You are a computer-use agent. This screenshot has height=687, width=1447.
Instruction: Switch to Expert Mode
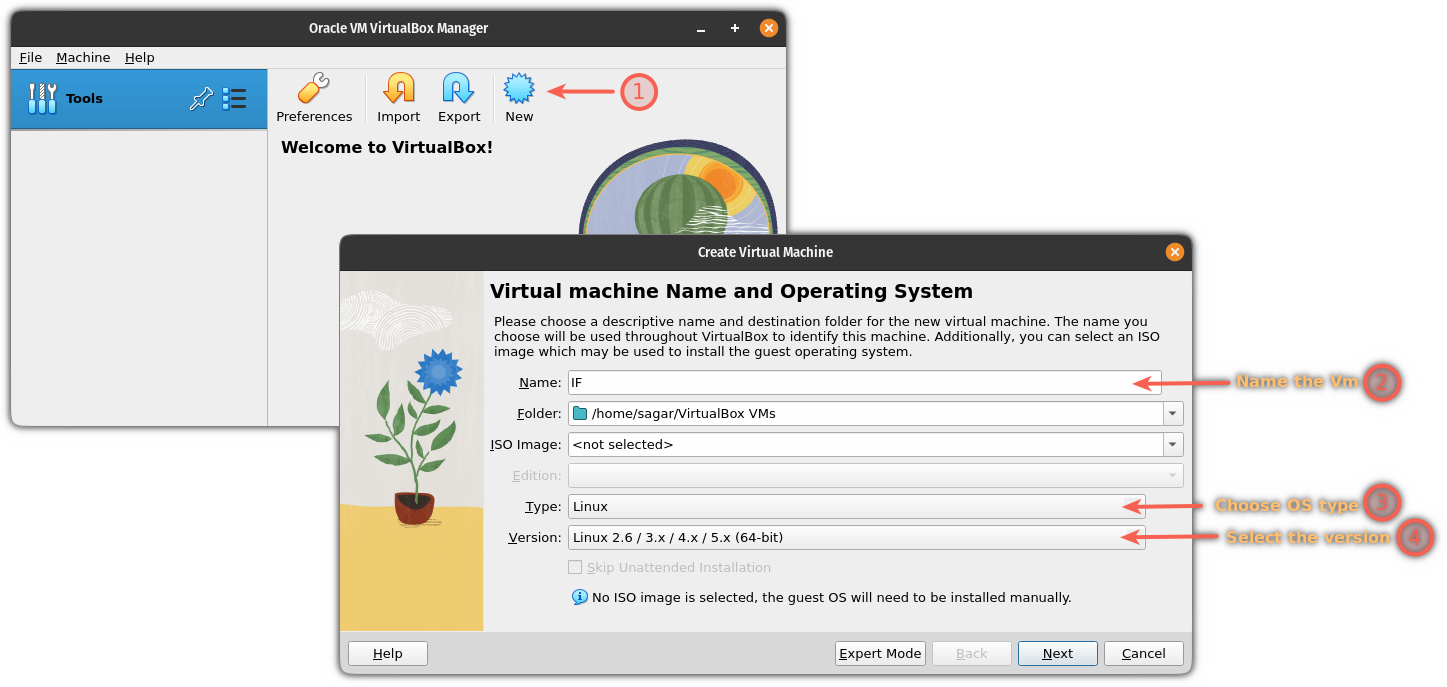coord(880,653)
